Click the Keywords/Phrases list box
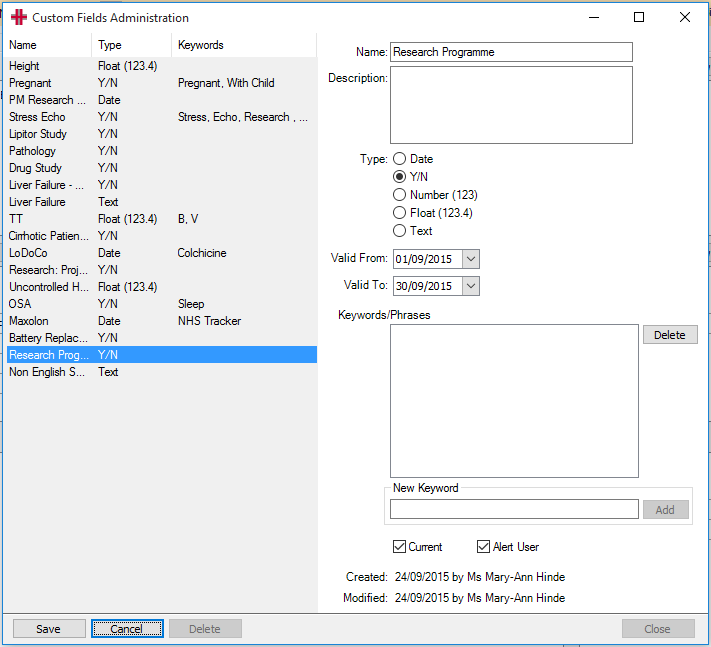 [514, 401]
